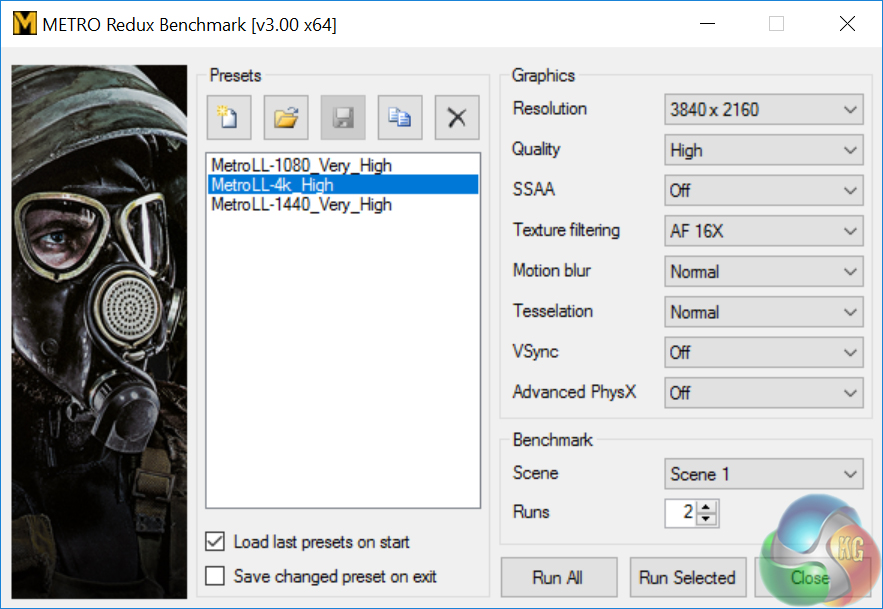Increase Runs with the up arrow
Image resolution: width=883 pixels, height=609 pixels.
(x=707, y=508)
